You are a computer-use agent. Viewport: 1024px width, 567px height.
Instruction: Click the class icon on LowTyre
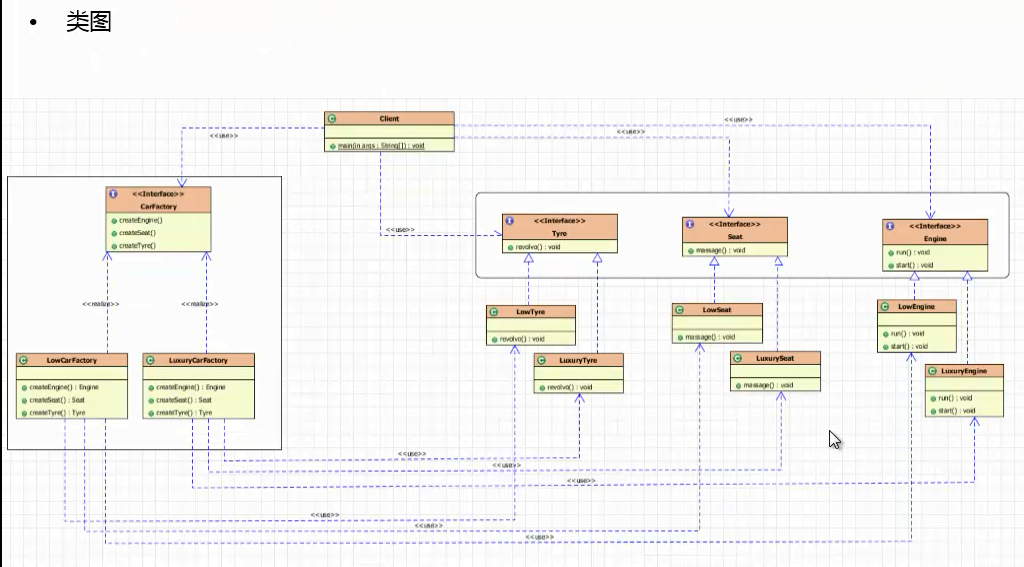tap(493, 312)
